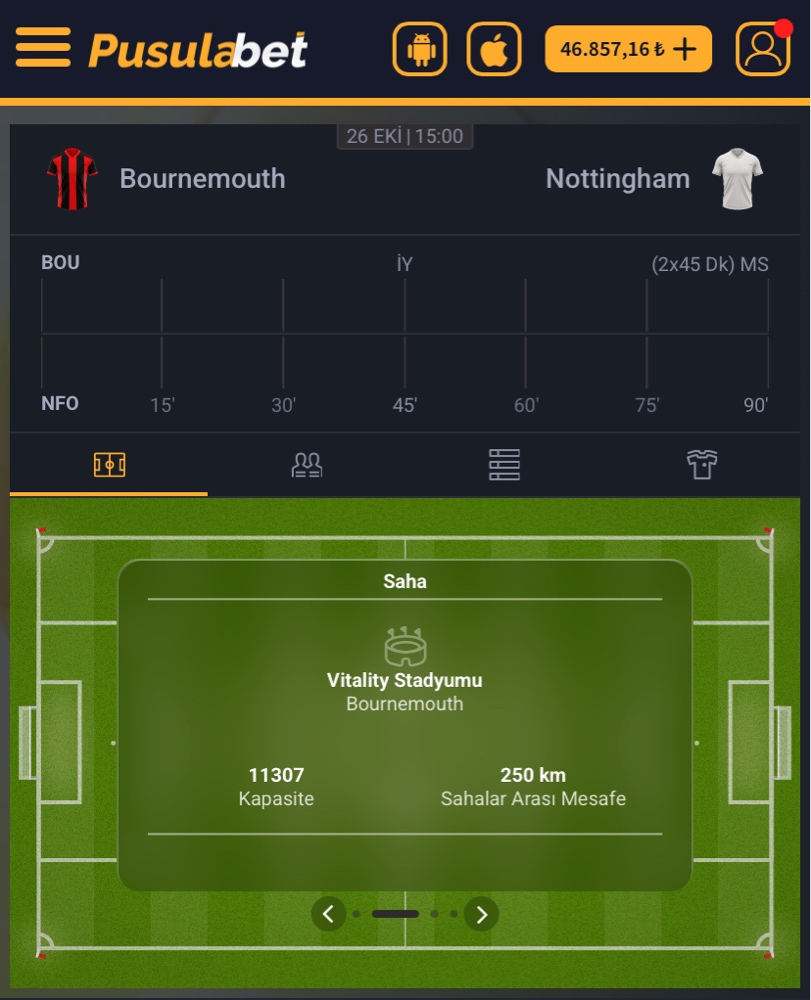Open the account balance deposit button
Viewport: 811px width, 1000px height.
pyautogui.click(x=628, y=49)
